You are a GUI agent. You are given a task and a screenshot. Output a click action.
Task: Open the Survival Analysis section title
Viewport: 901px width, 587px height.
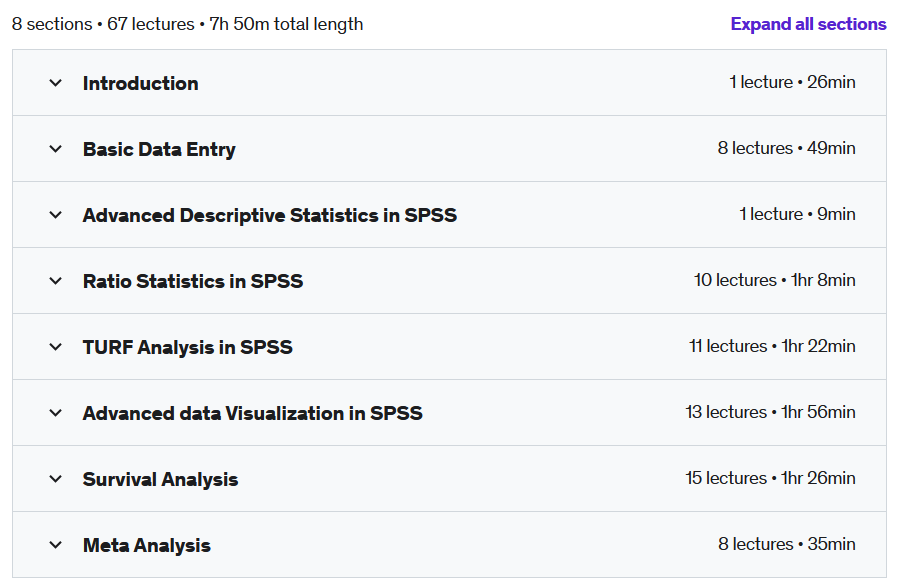point(160,480)
